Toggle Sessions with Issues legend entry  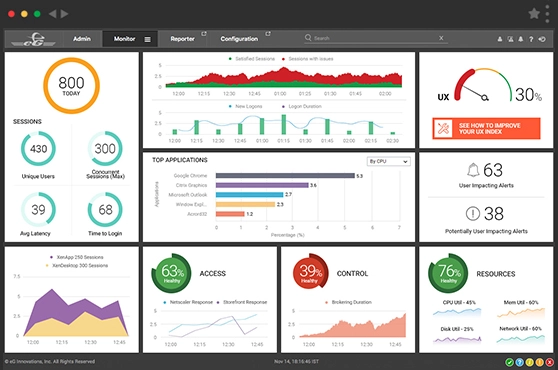coord(308,59)
